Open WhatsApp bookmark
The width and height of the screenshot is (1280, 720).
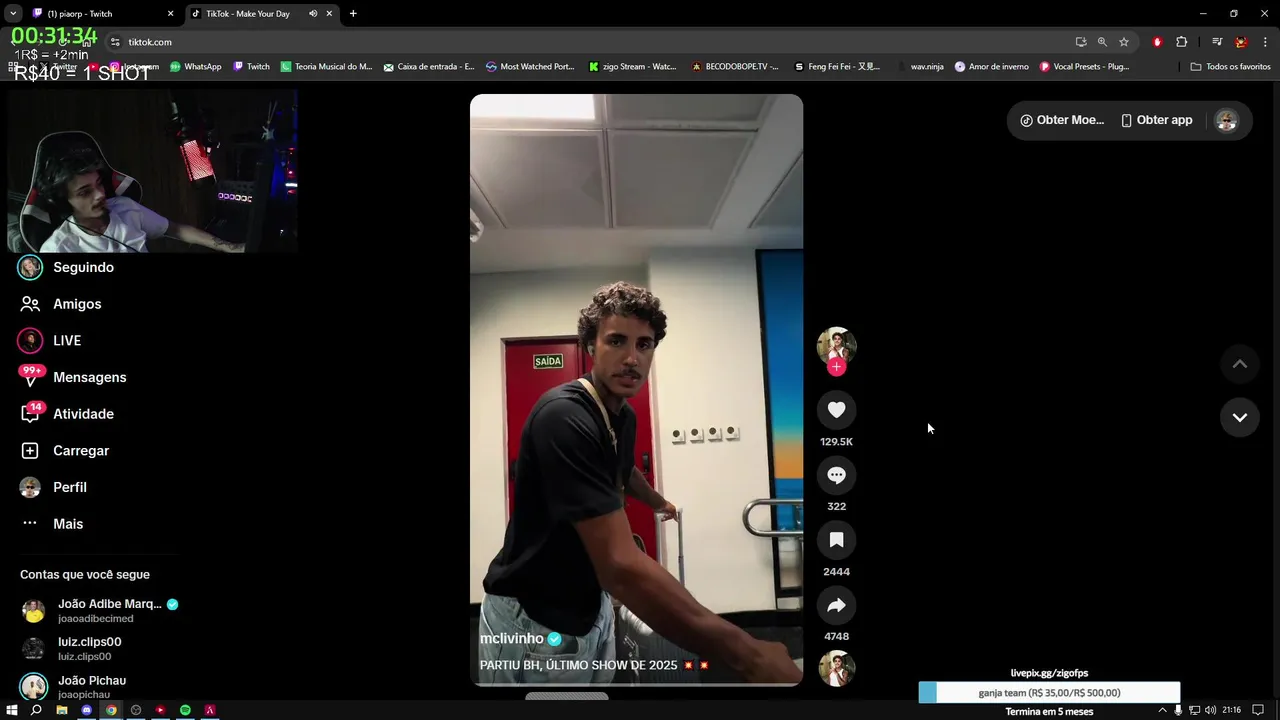pyautogui.click(x=196, y=67)
